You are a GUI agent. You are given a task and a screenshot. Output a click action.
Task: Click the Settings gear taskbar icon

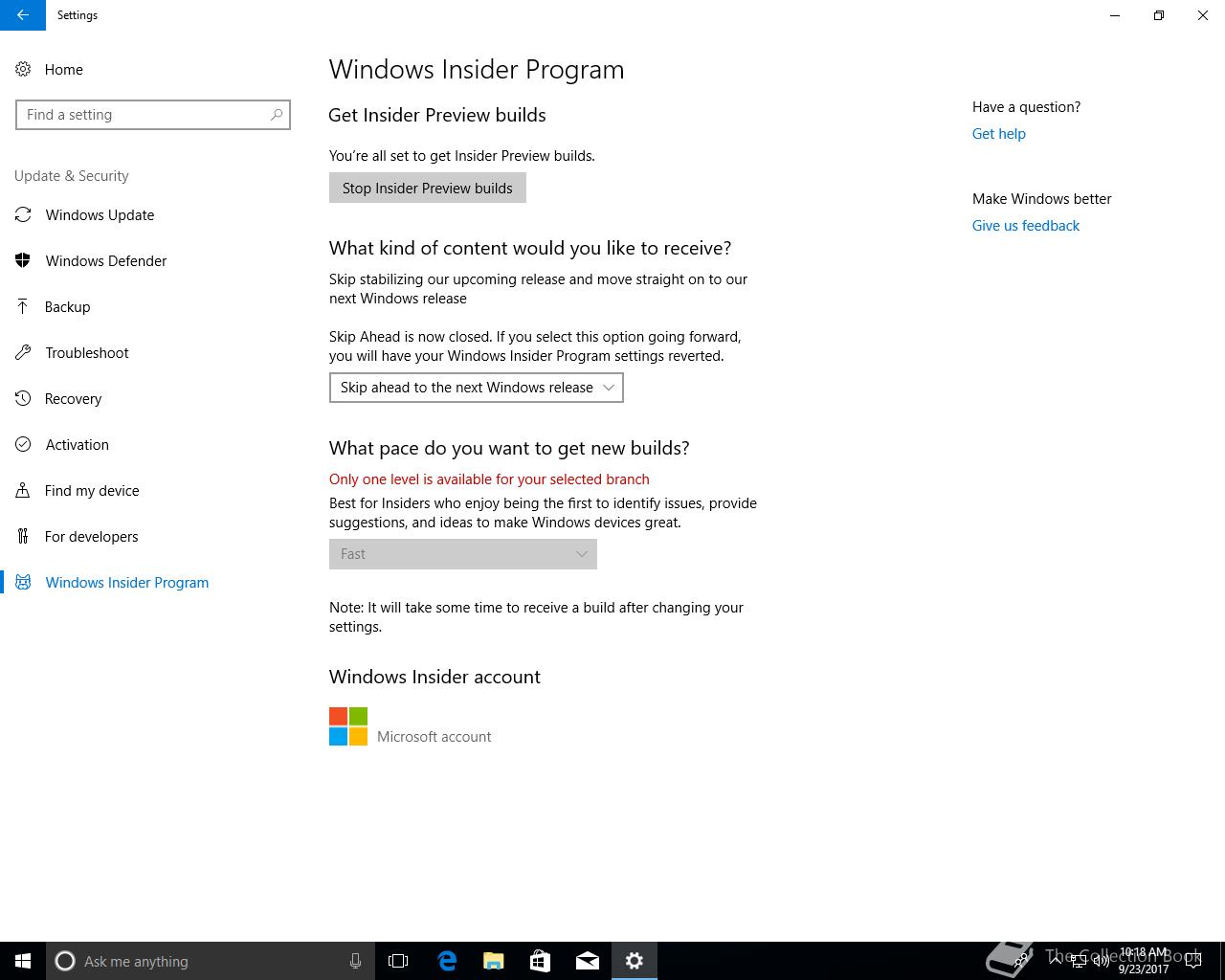[x=635, y=961]
